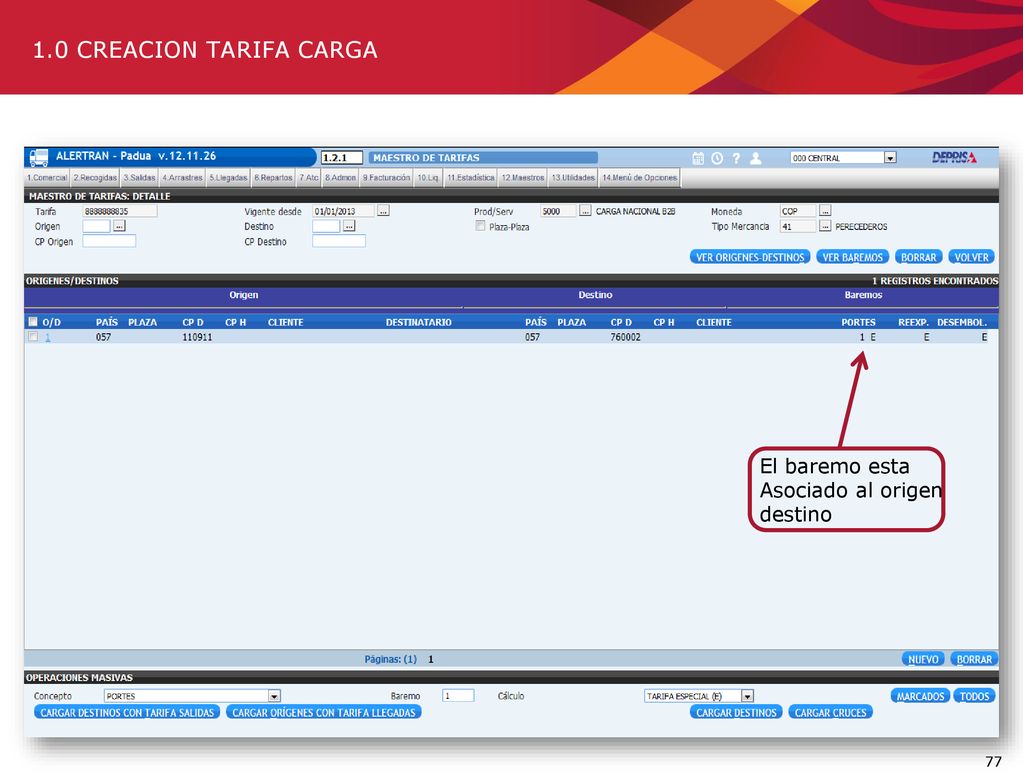Open Tipo Mercancía lookup ellipsis button
The image size is (1023, 783).
pyautogui.click(x=825, y=226)
